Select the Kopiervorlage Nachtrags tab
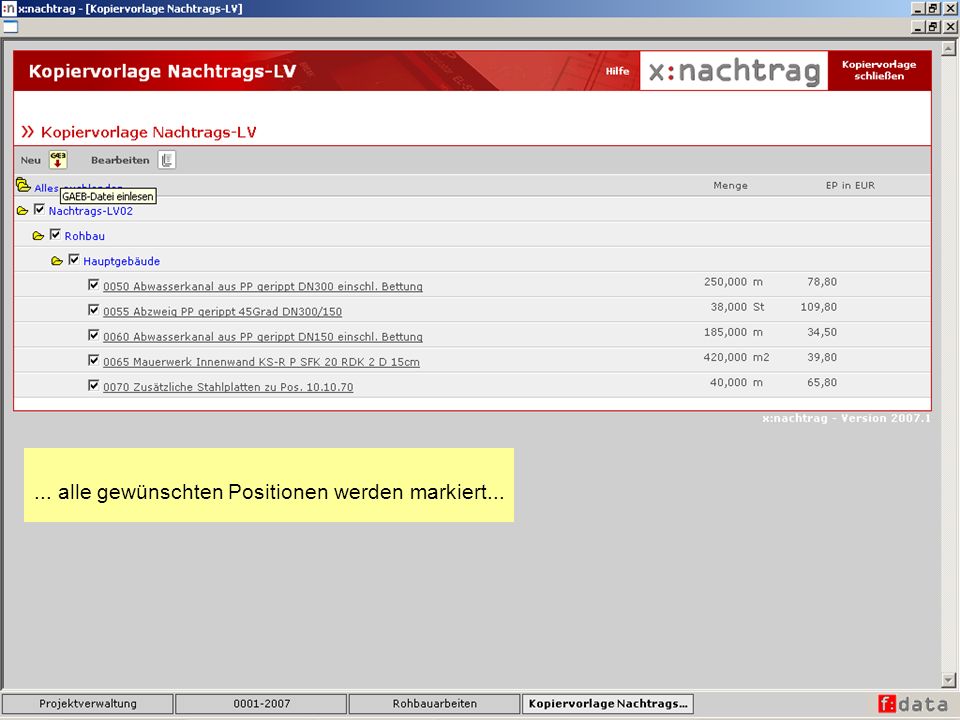 point(608,703)
